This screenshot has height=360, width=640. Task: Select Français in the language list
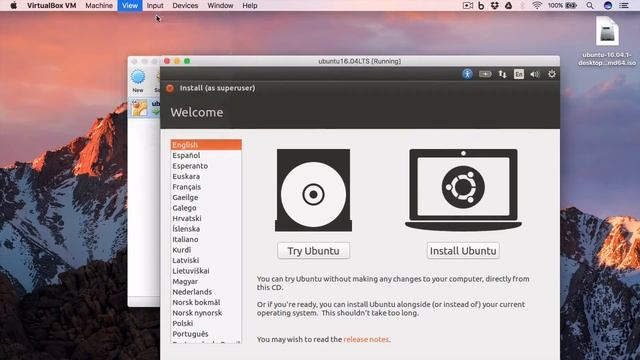(x=206, y=187)
